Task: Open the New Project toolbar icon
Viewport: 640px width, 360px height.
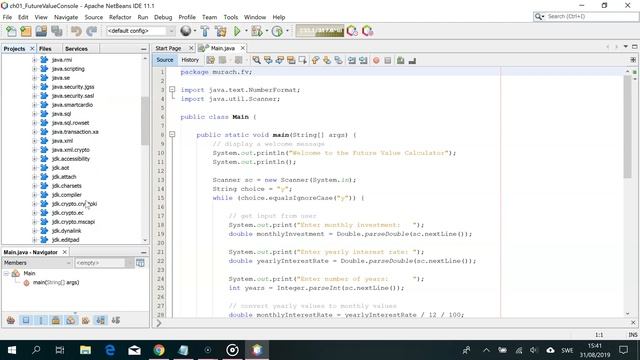Action: click(26, 31)
